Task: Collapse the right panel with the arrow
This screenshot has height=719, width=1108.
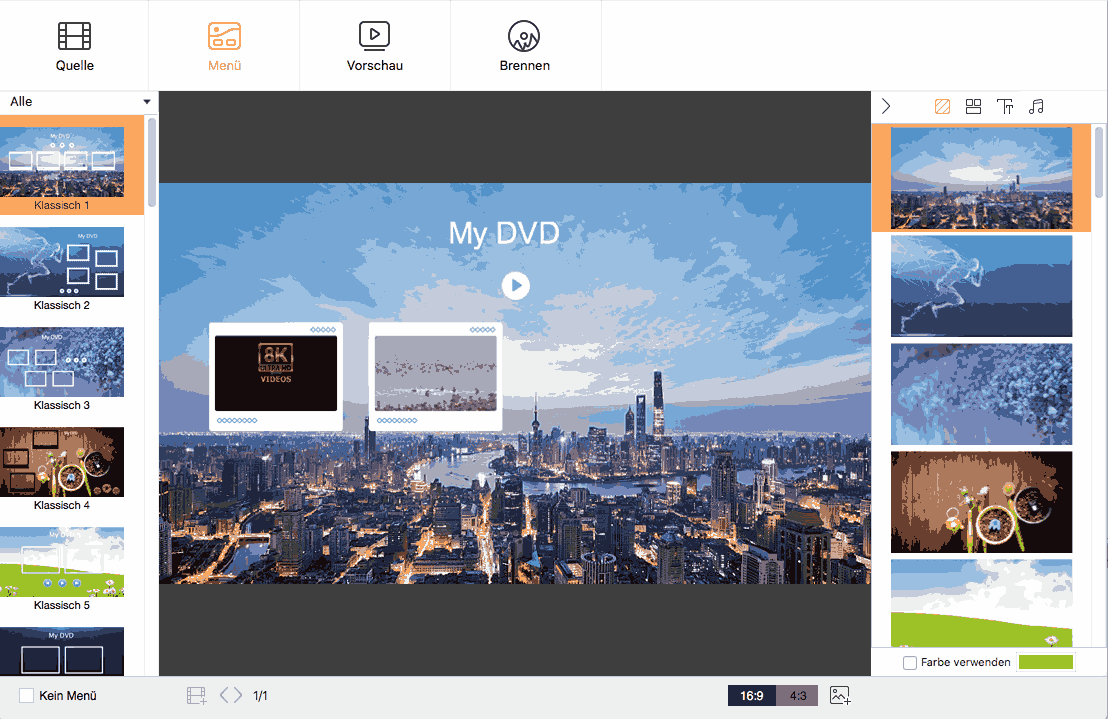Action: (x=886, y=107)
